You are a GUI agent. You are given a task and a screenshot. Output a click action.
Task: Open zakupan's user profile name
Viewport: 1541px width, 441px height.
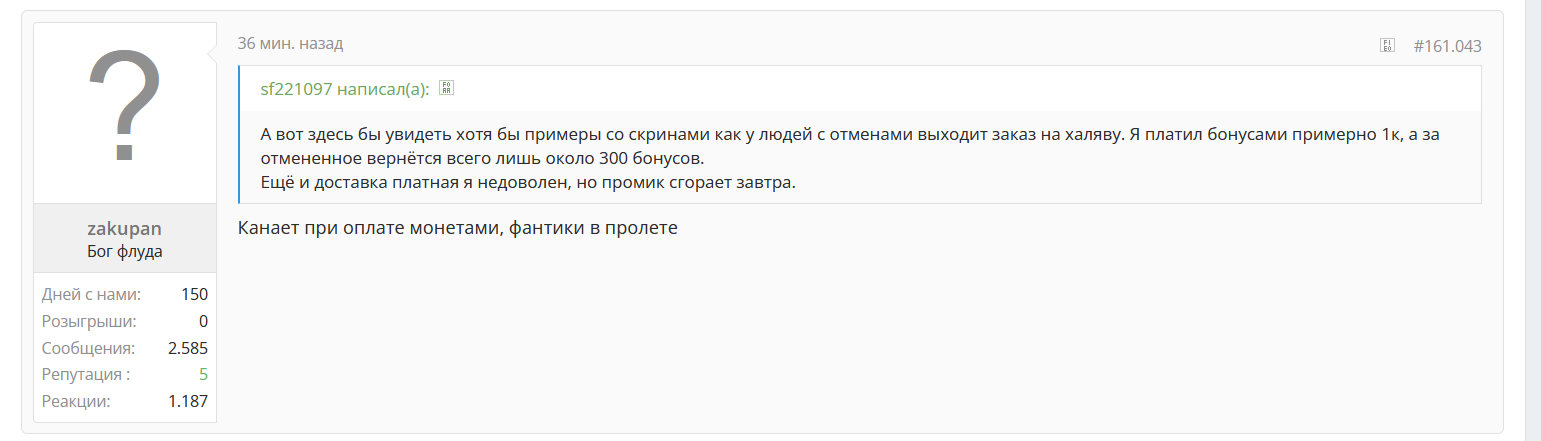[125, 229]
